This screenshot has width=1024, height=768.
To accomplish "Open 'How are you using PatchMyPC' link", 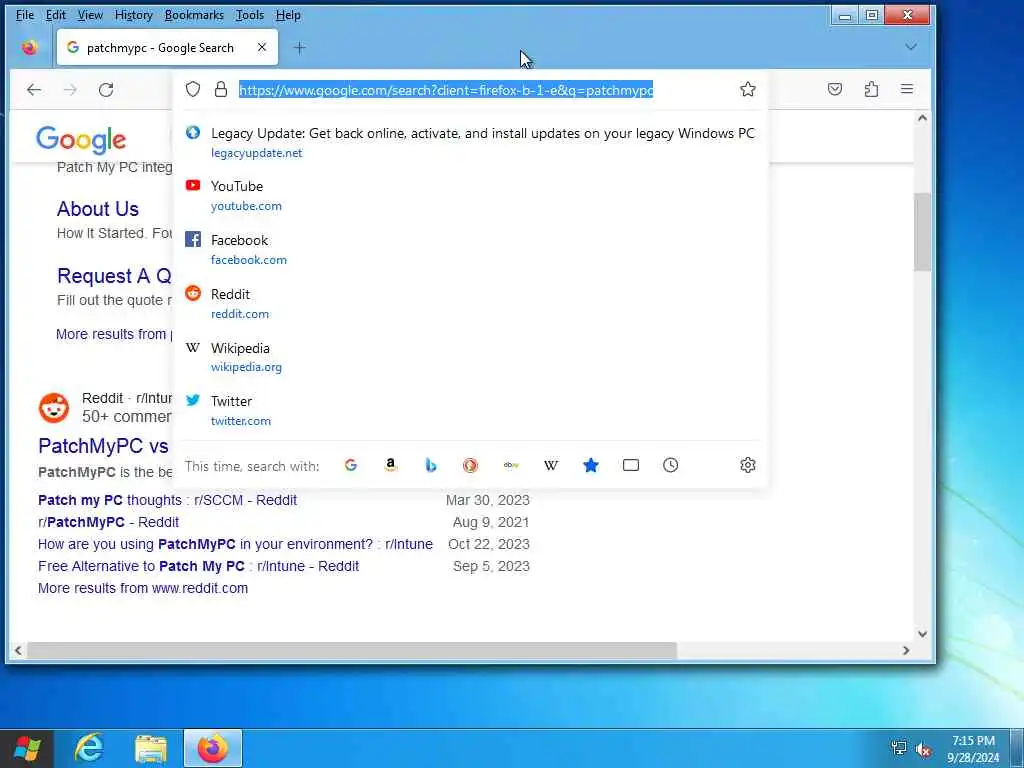I will pyautogui.click(x=235, y=545).
